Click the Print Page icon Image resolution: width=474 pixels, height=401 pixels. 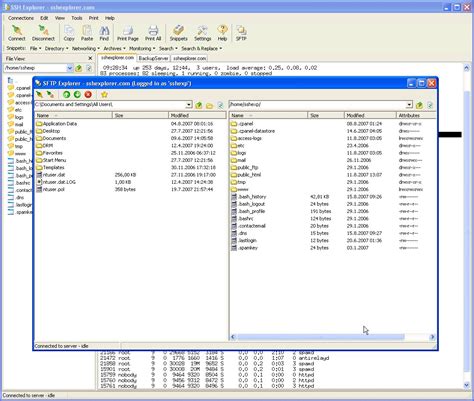tap(128, 33)
